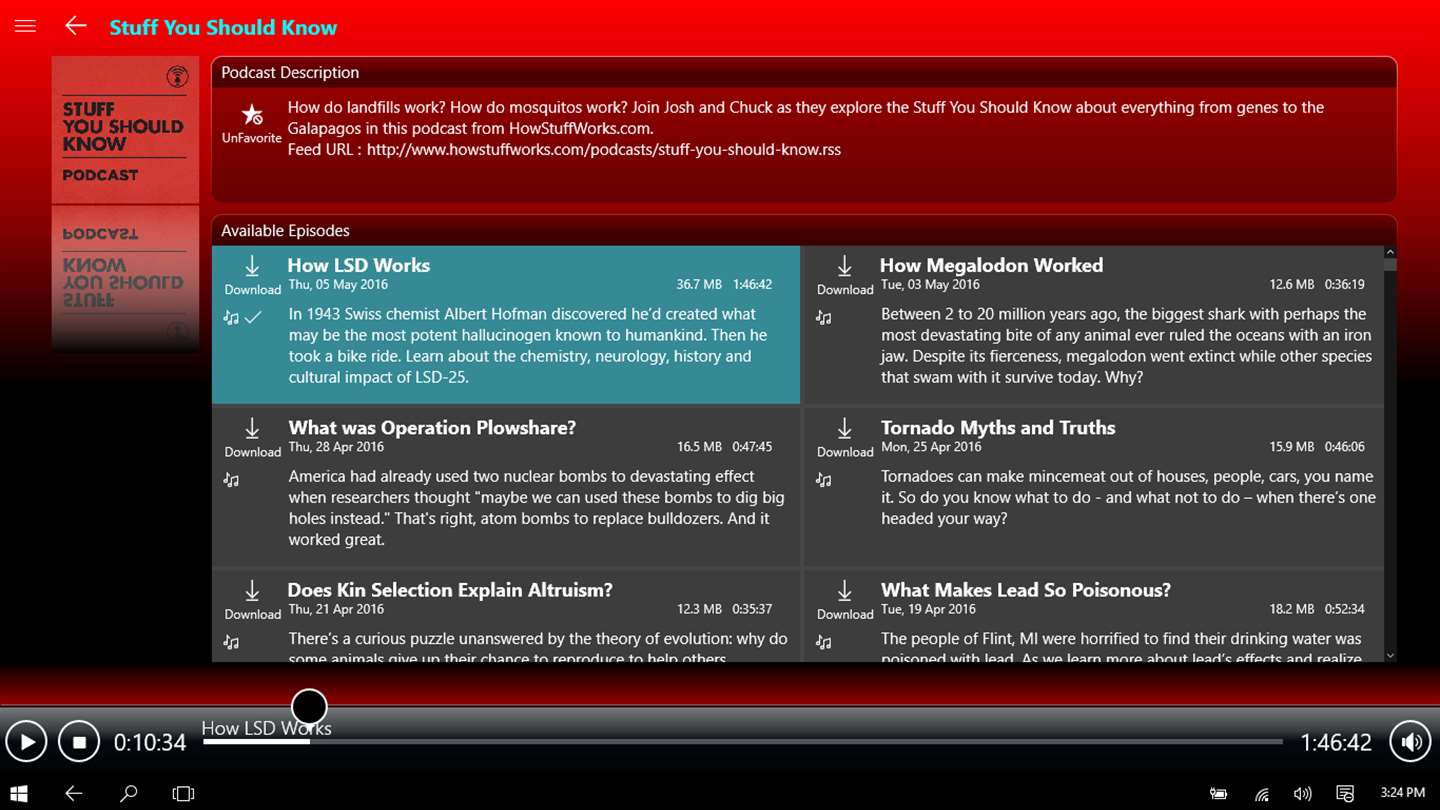Viewport: 1440px width, 810px height.
Task: Click the Wi-Fi network tray icon
Action: [1262, 795]
